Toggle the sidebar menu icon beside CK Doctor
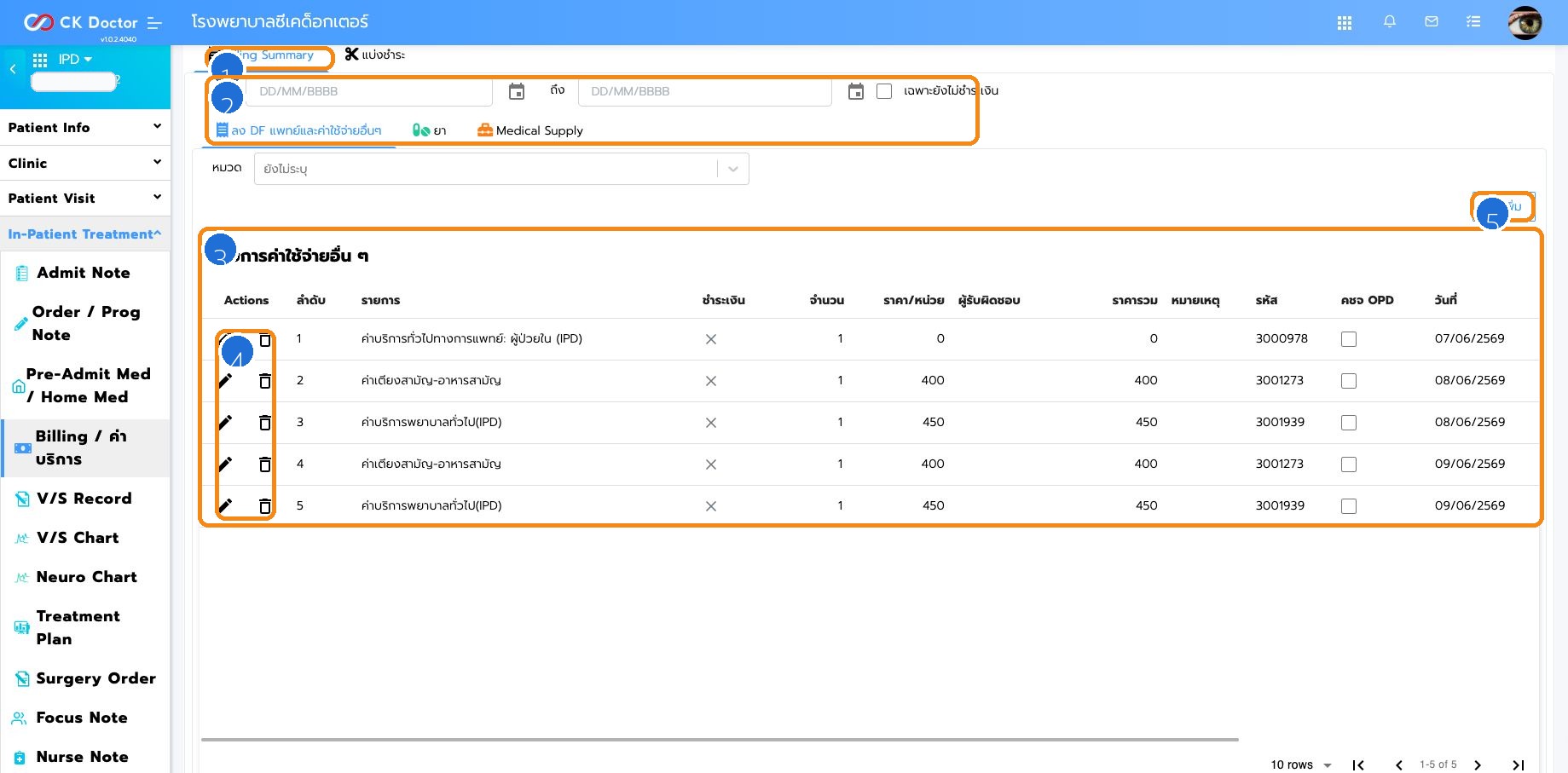This screenshot has width=1568, height=773. [154, 23]
